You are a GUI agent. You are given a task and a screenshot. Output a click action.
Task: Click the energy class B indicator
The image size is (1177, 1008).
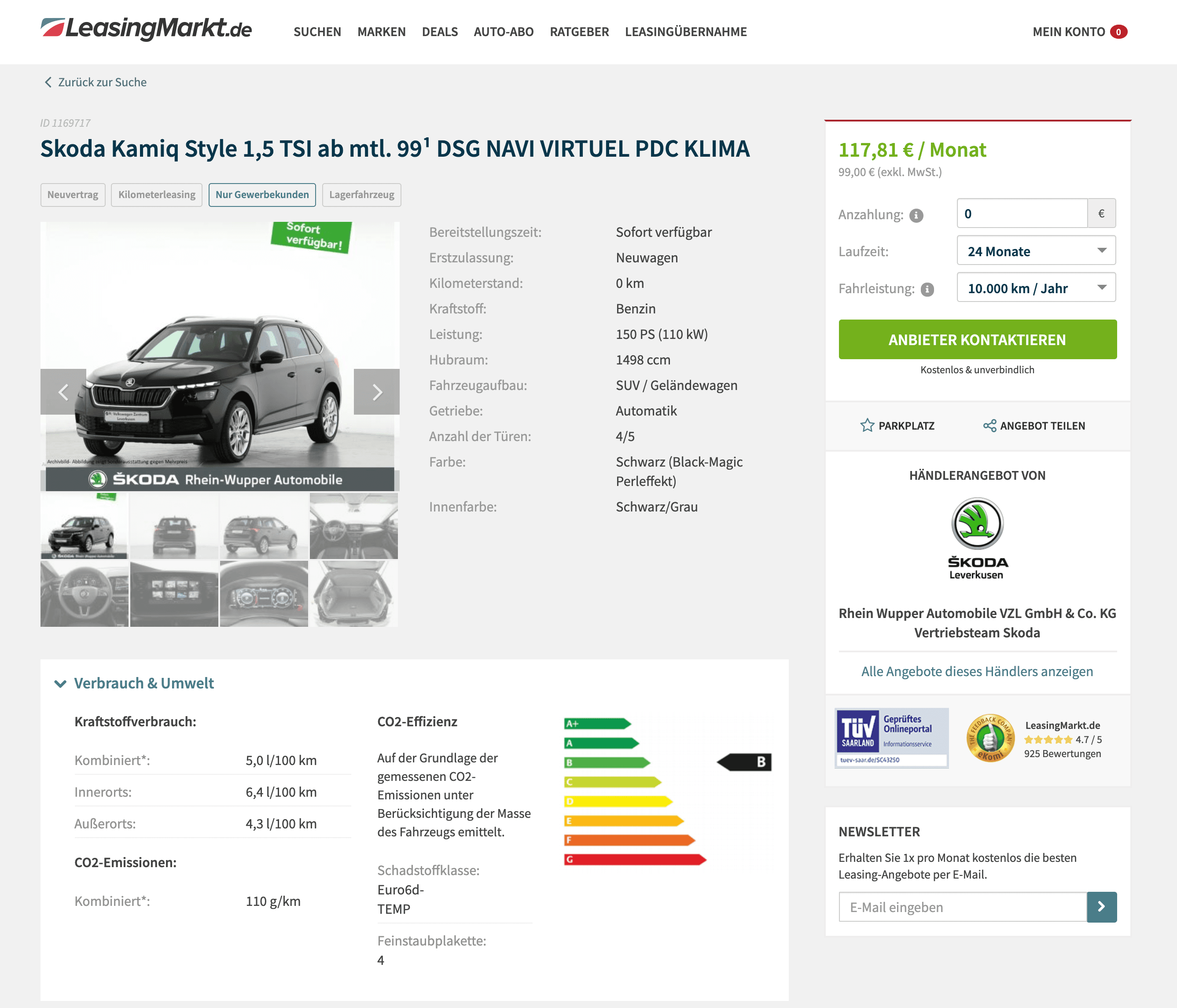click(745, 762)
